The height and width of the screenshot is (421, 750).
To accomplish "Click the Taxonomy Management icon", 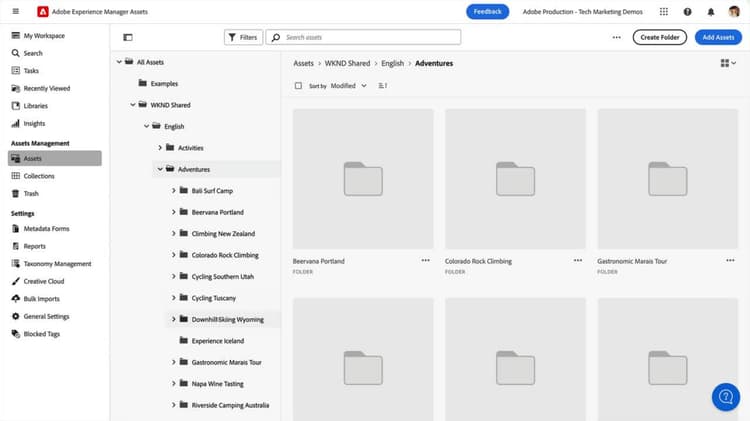I will [16, 264].
